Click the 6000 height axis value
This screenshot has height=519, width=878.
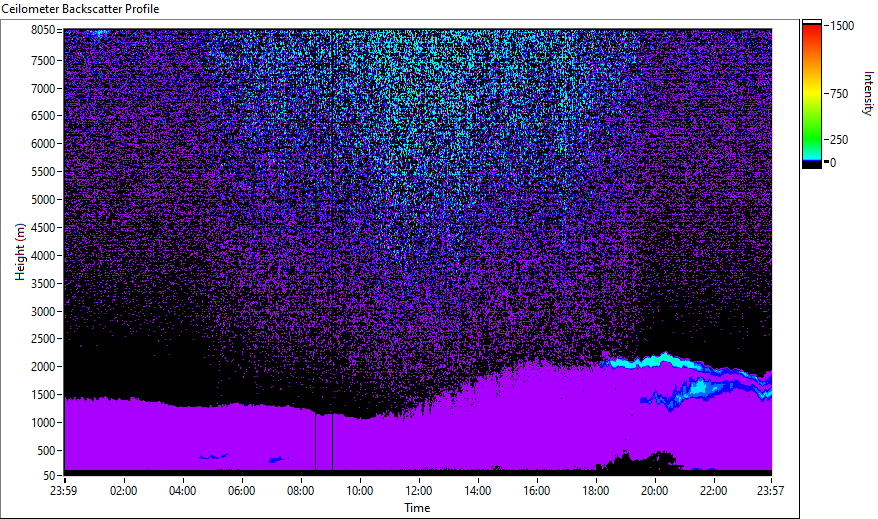[43, 144]
